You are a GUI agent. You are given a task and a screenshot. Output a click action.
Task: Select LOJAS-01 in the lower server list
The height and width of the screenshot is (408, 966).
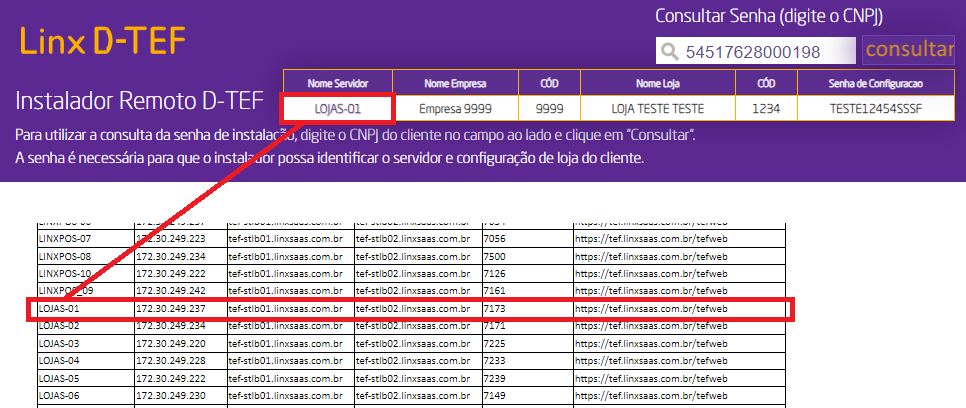pos(59,308)
